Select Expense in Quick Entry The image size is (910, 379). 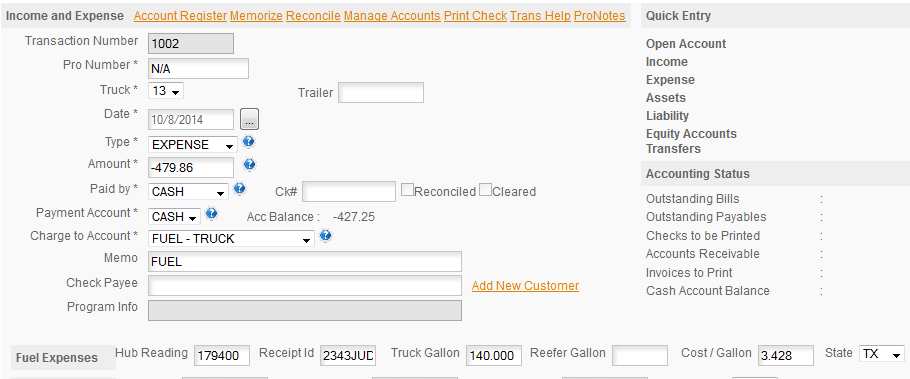670,80
